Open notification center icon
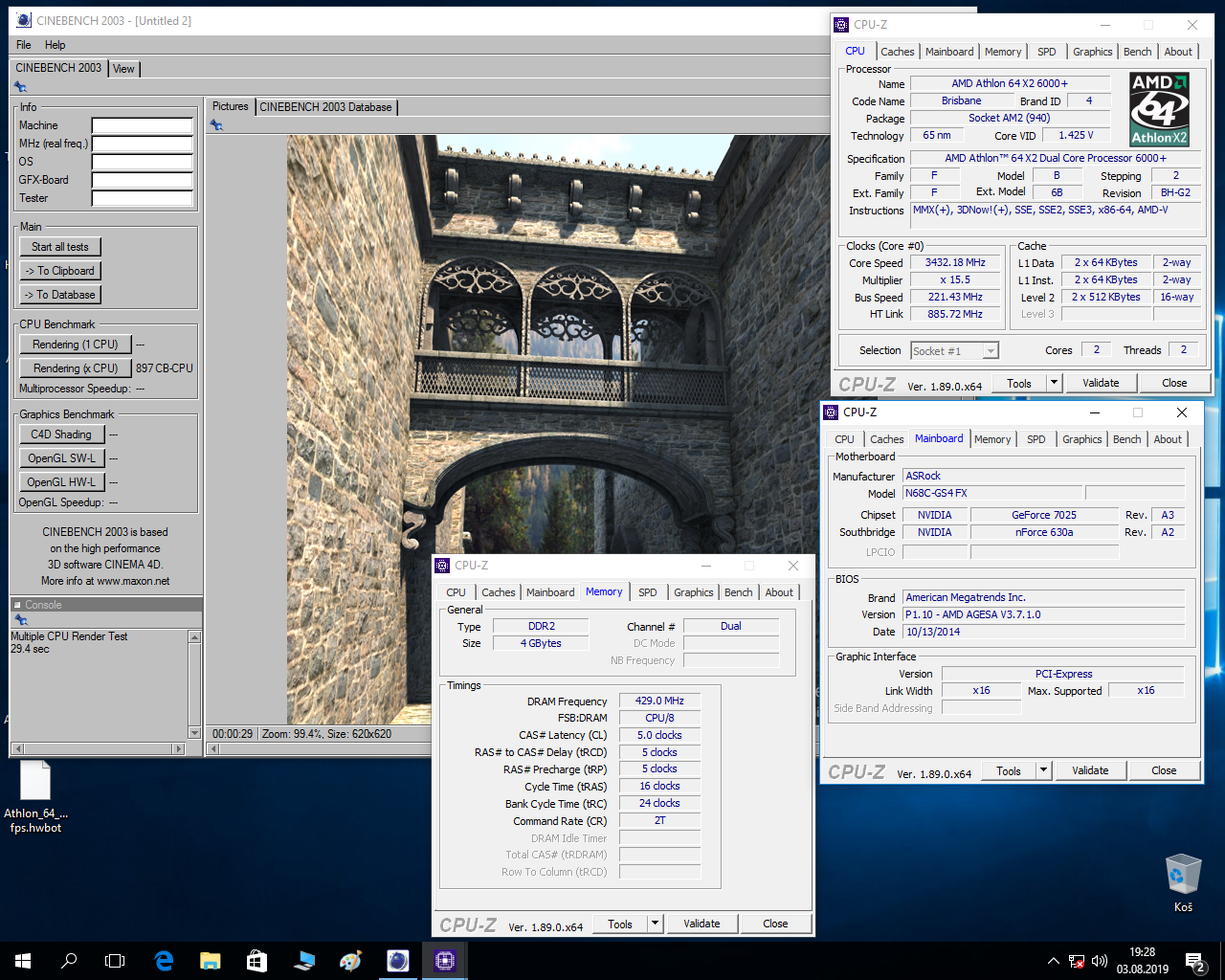The width and height of the screenshot is (1225, 980). (x=1194, y=961)
